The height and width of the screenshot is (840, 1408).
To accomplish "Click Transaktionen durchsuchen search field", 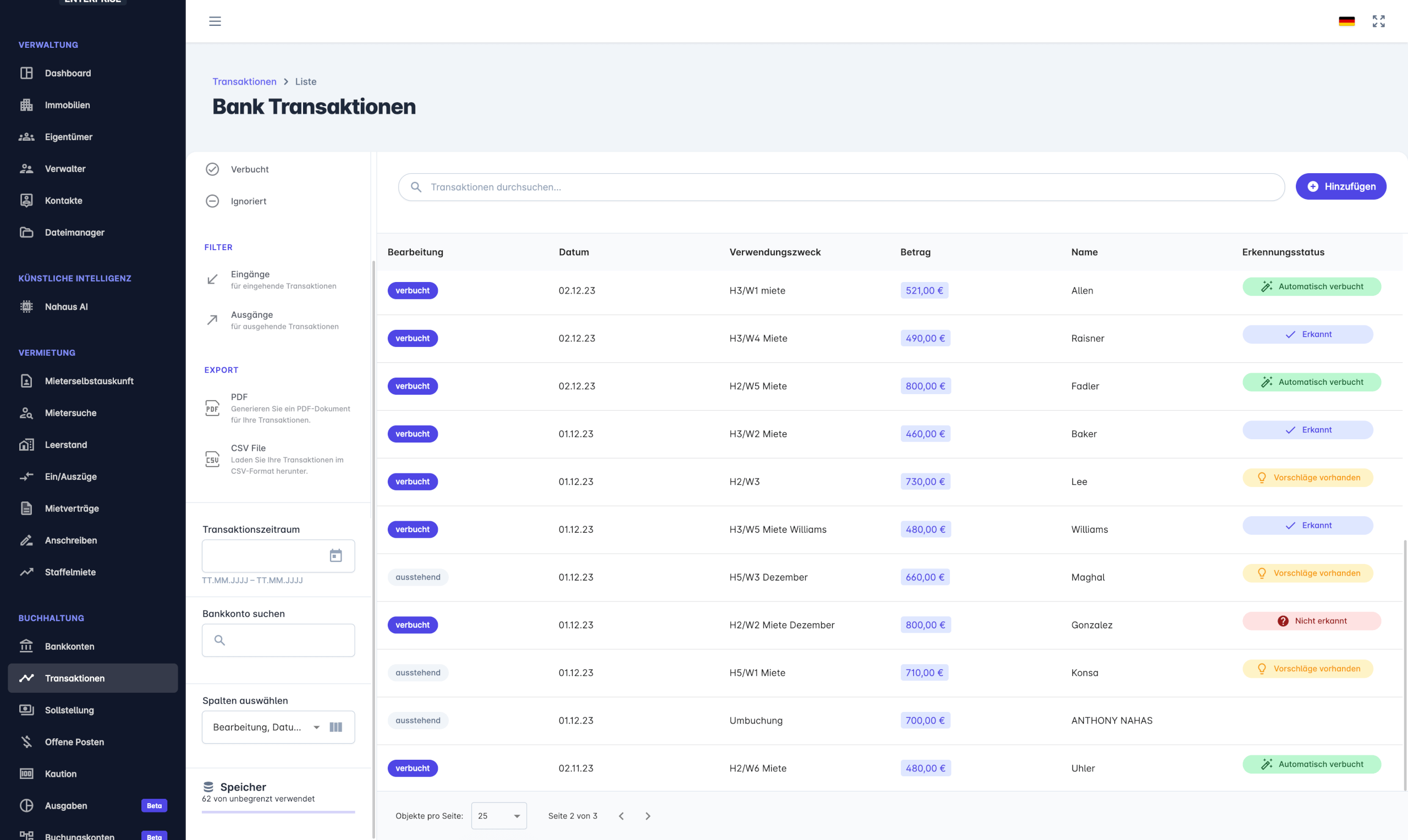I will (x=842, y=187).
